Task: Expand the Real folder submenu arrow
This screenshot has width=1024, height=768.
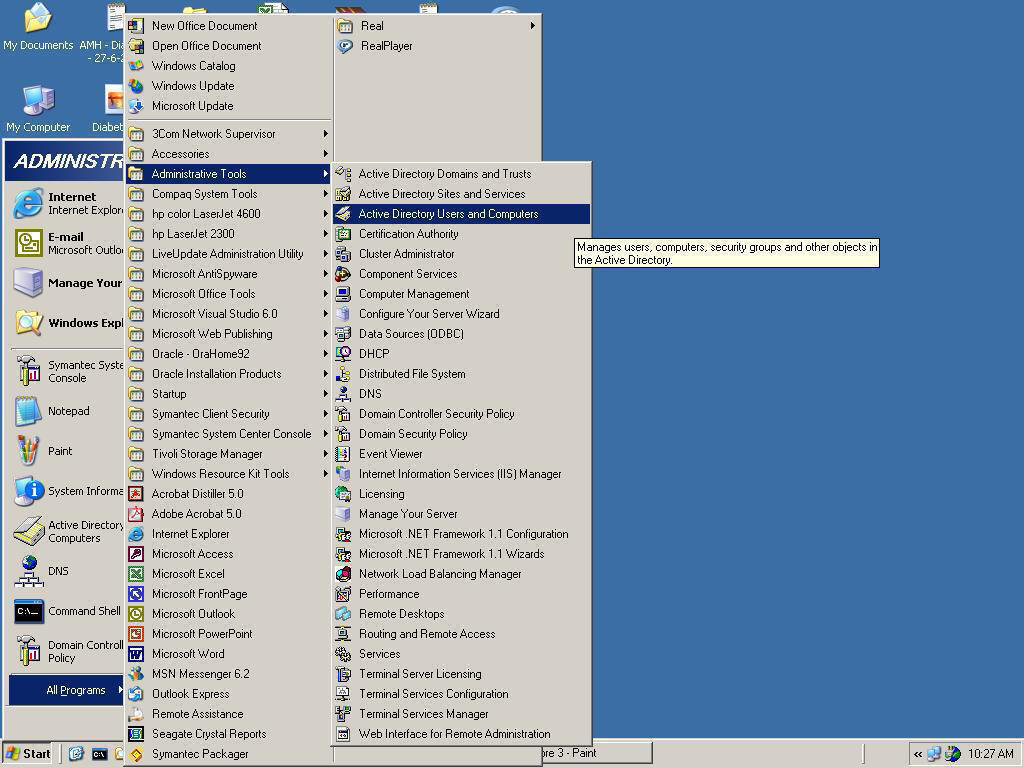Action: click(x=533, y=26)
